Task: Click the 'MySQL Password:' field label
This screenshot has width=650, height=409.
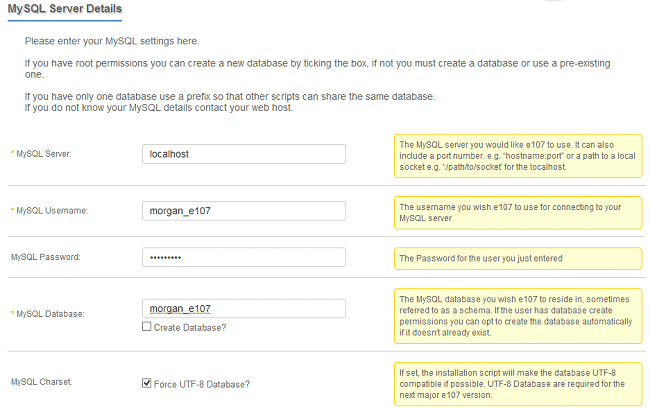Action: (x=45, y=257)
